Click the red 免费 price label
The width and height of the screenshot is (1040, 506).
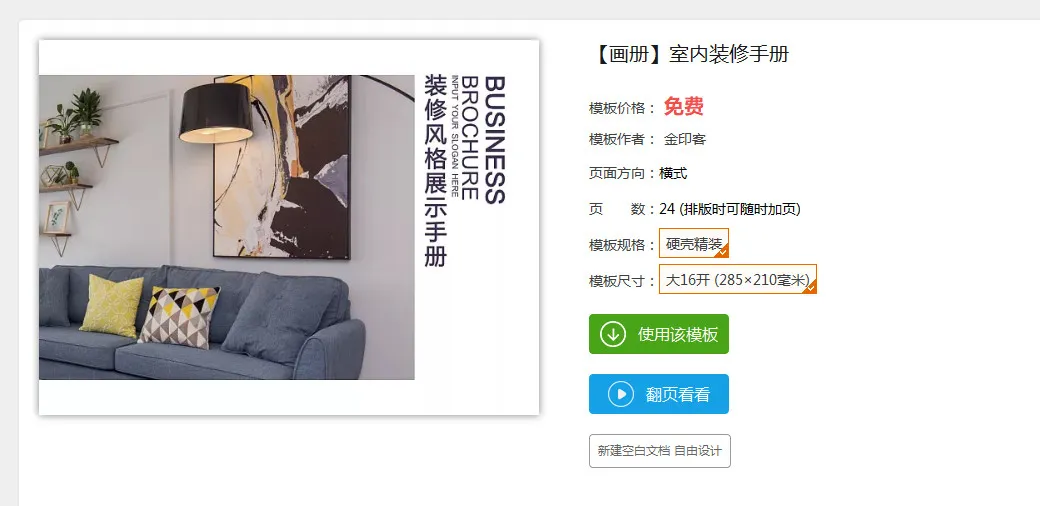(x=683, y=106)
